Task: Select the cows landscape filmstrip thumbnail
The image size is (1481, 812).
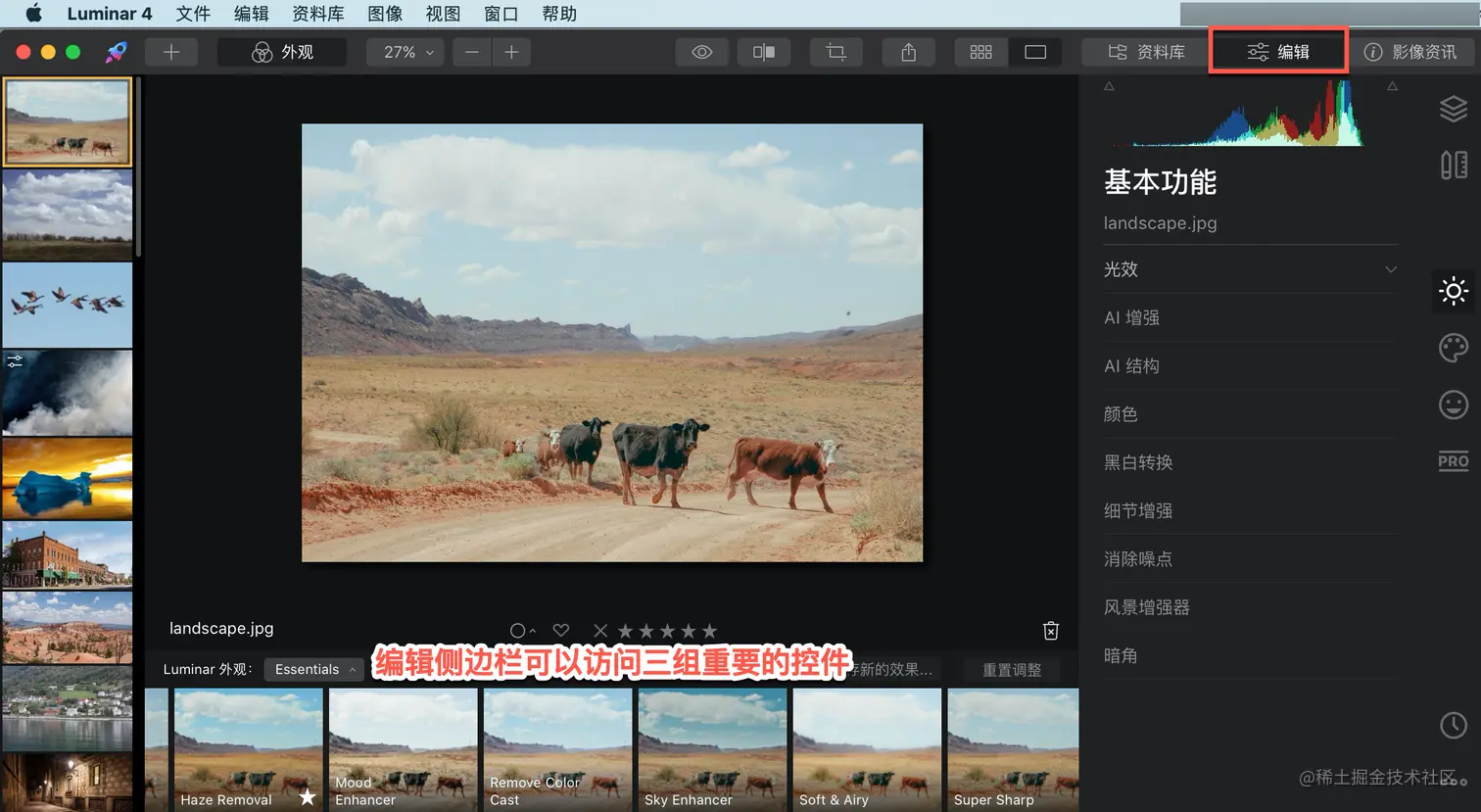Action: (67, 121)
